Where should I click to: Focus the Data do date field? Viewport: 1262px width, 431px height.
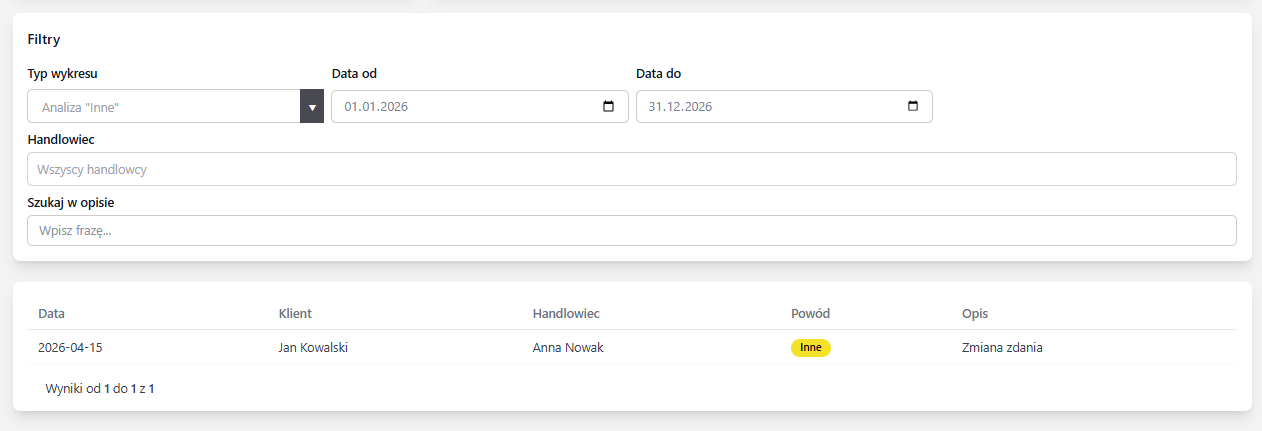(765, 107)
